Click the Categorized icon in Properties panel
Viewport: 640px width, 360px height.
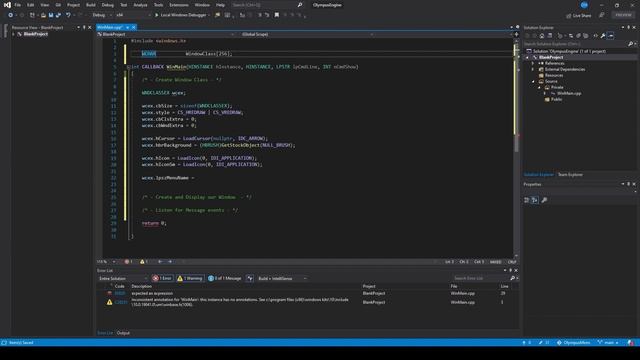527,200
